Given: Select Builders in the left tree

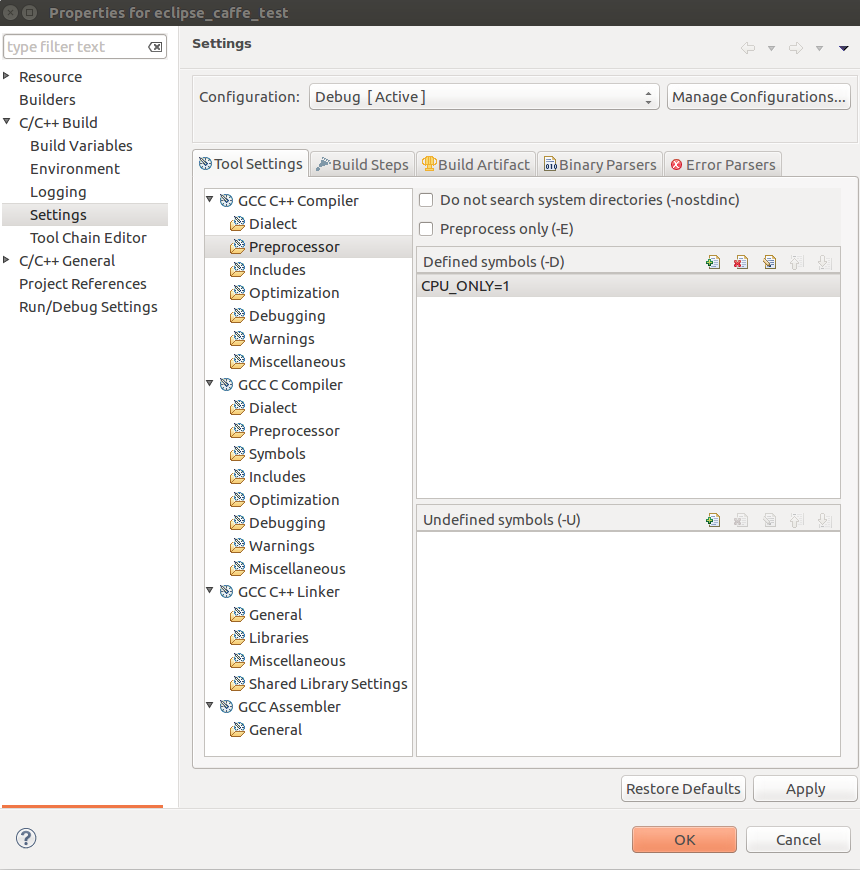Looking at the screenshot, I should [47, 100].
